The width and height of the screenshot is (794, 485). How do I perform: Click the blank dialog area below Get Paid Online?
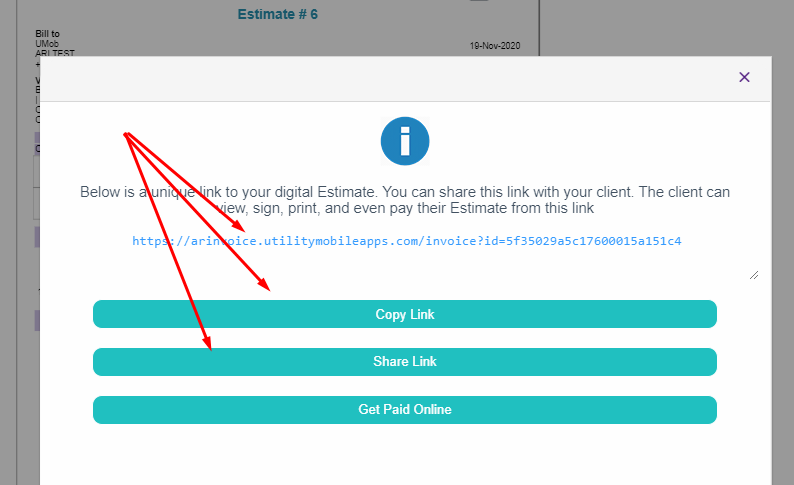tap(405, 455)
